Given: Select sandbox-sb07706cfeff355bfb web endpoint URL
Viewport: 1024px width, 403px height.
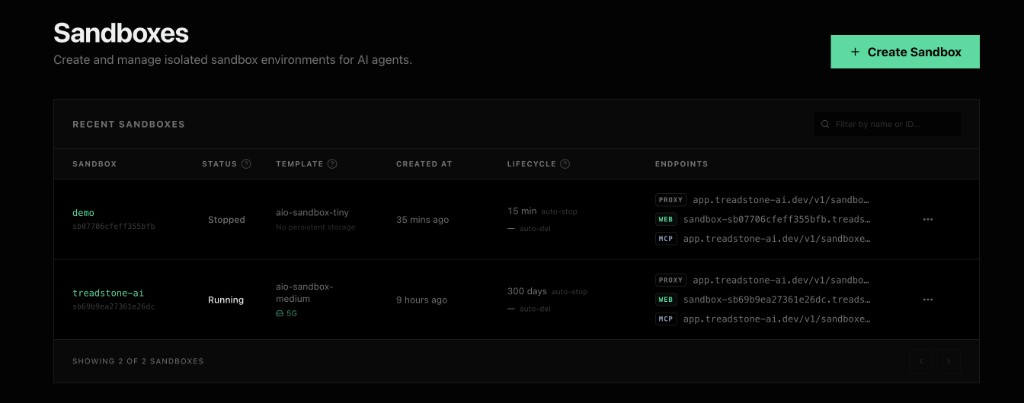Looking at the screenshot, I should [x=776, y=219].
